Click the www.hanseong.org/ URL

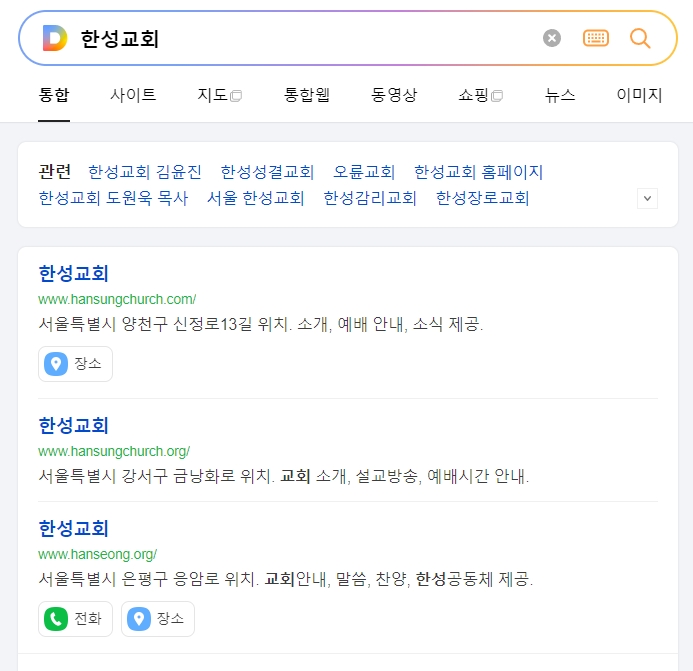click(x=97, y=554)
